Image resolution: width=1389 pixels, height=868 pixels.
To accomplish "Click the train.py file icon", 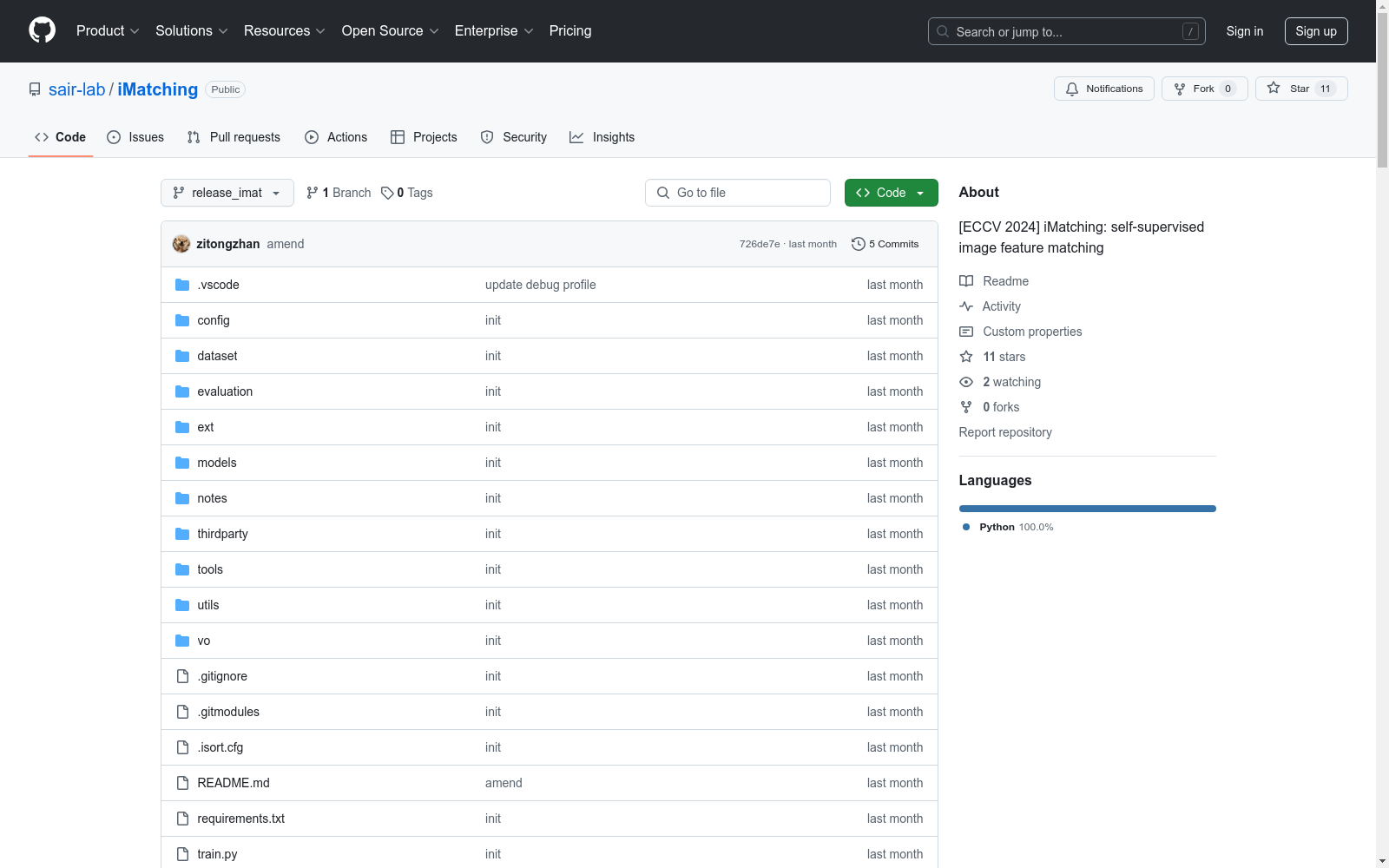I will [x=182, y=854].
